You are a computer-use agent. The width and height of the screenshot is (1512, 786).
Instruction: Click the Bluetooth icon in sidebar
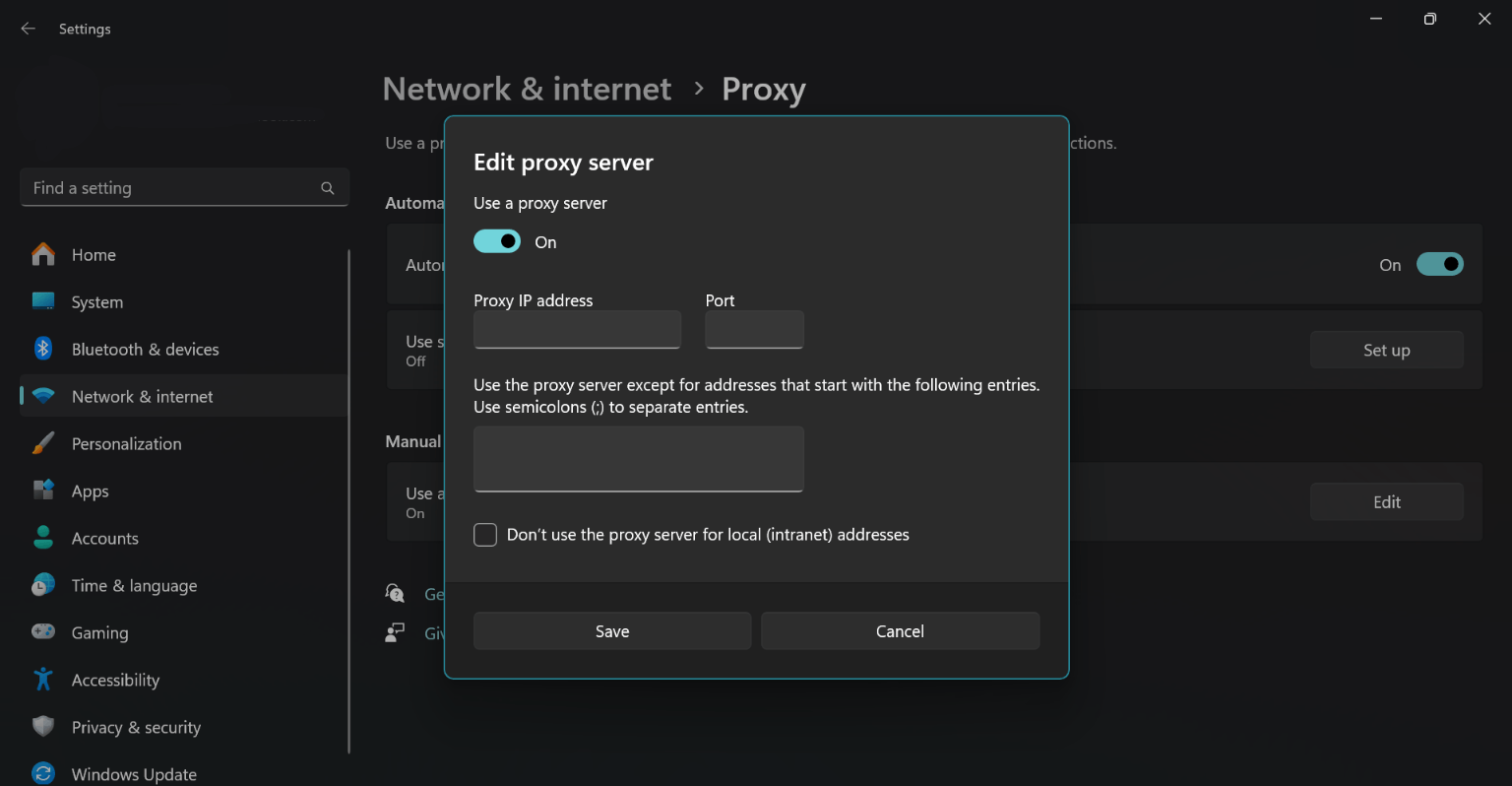click(x=43, y=349)
